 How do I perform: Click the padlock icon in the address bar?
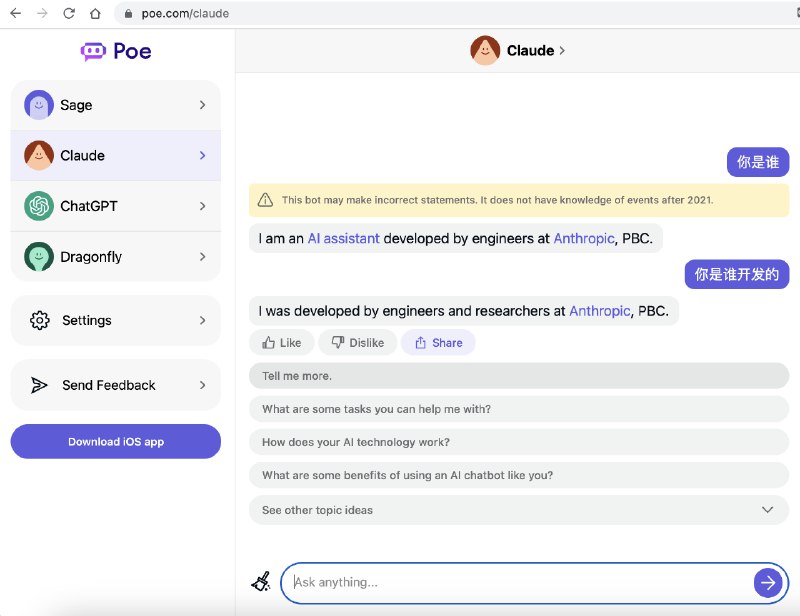point(129,14)
